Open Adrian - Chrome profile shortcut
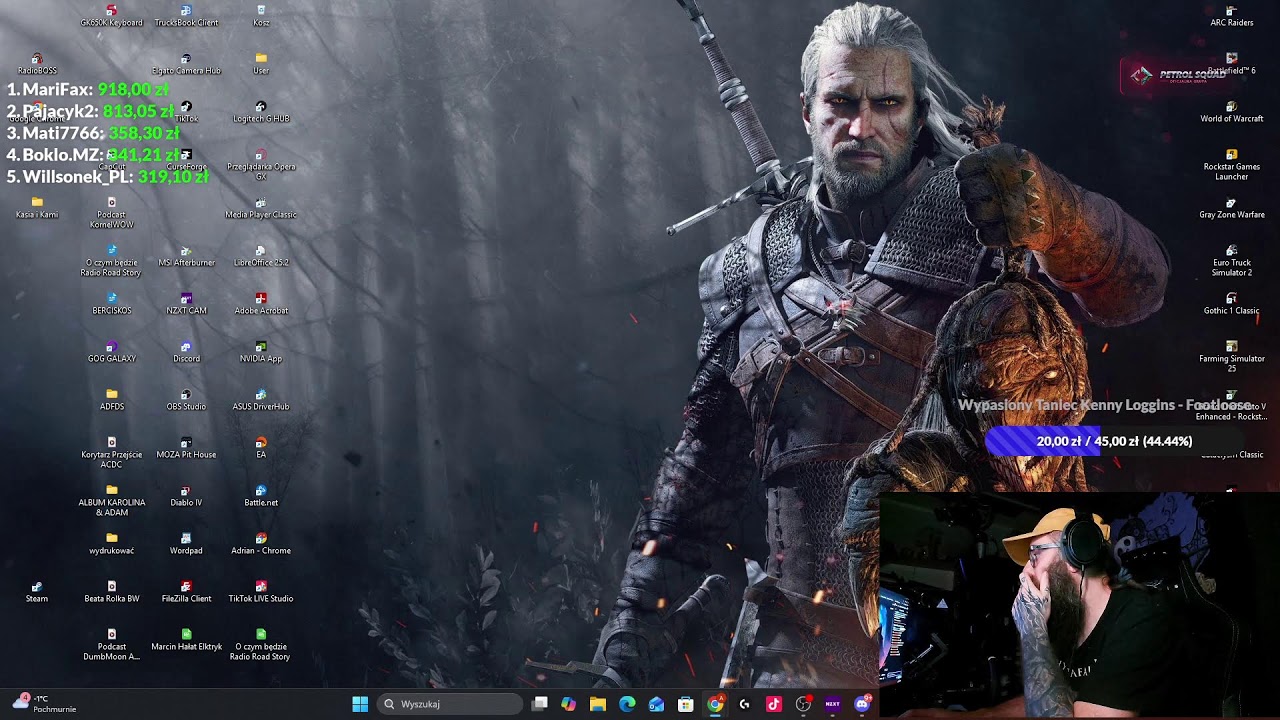 click(x=261, y=544)
